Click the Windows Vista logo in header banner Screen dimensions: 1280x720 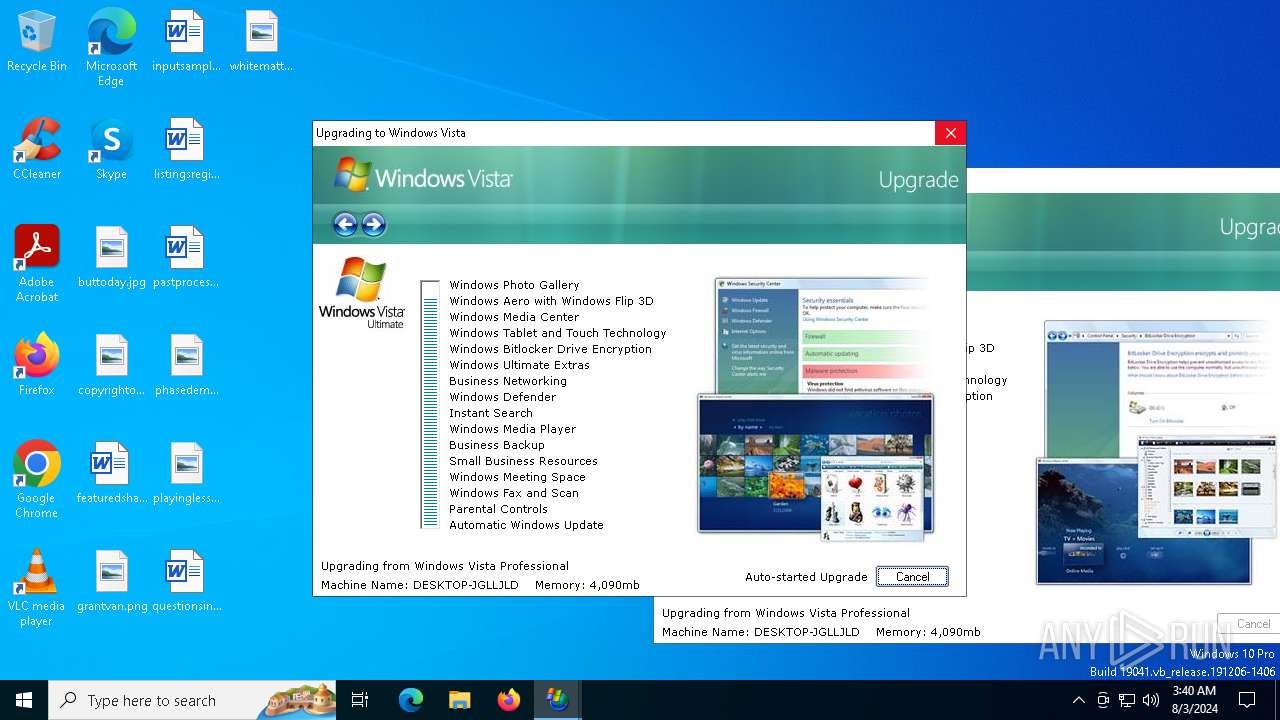tap(423, 176)
